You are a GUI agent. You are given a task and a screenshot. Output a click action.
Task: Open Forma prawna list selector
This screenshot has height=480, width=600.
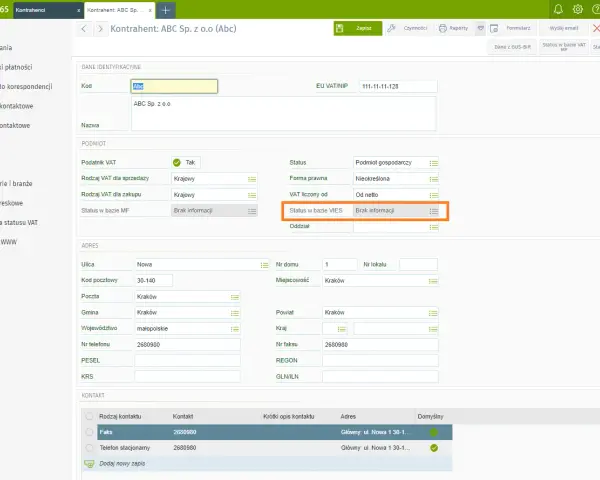[434, 179]
